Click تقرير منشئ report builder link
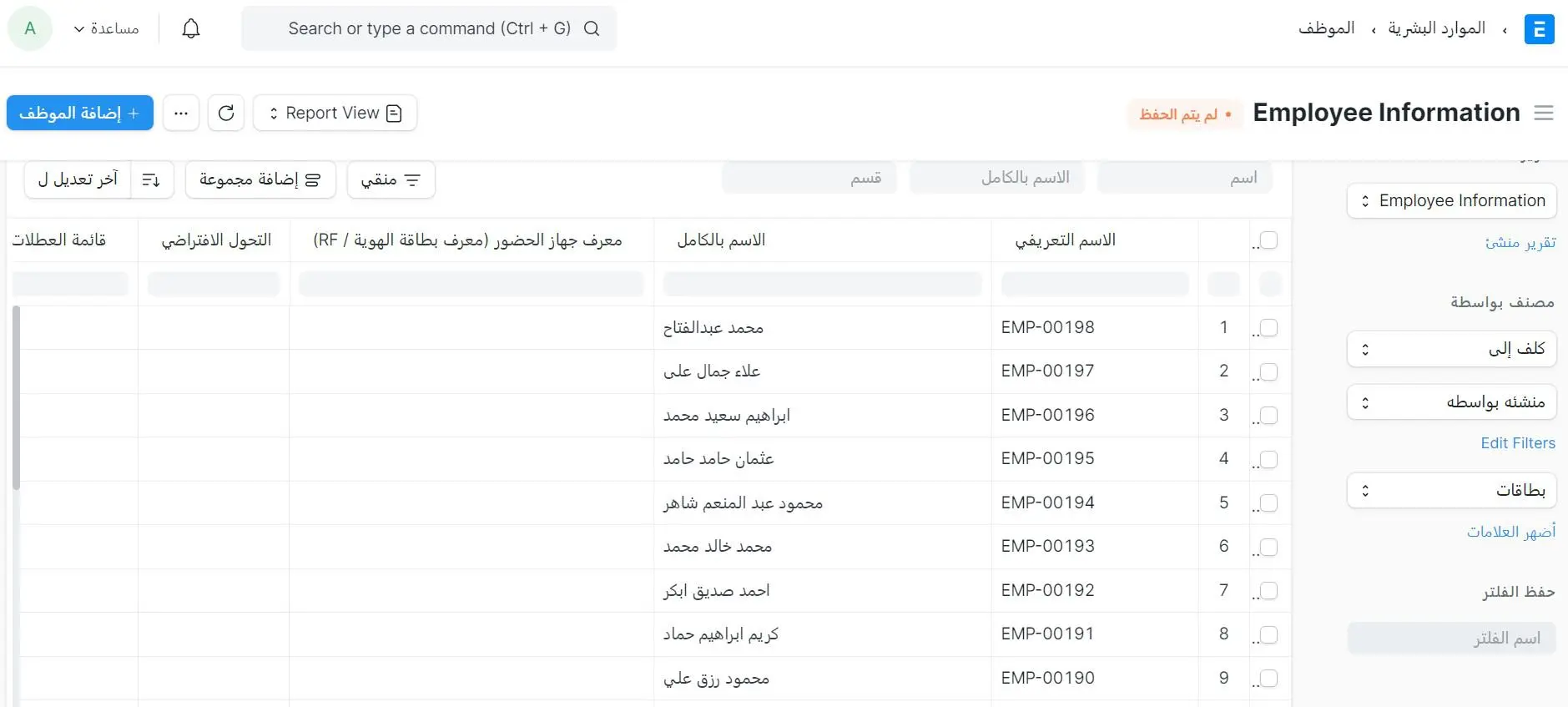 click(1520, 243)
